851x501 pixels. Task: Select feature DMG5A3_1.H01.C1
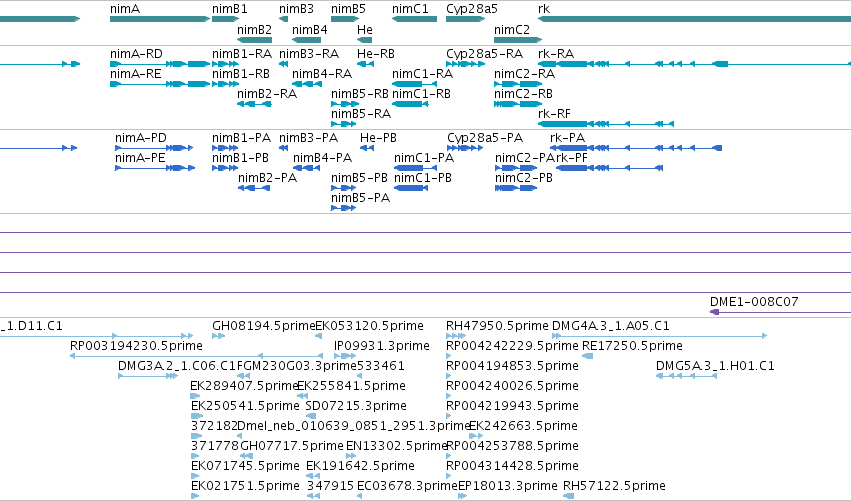tap(715, 366)
